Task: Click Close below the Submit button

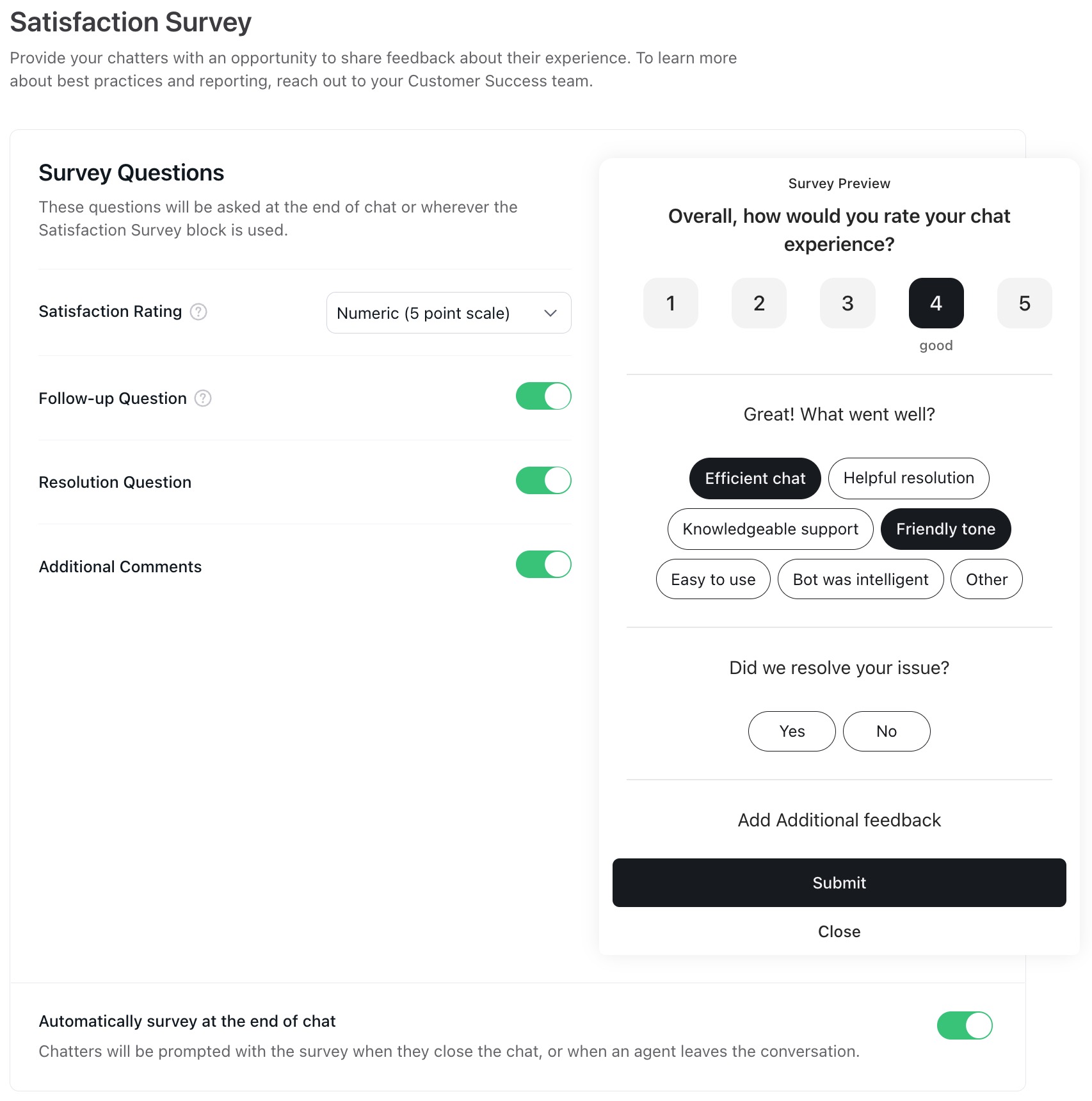Action: click(x=839, y=932)
